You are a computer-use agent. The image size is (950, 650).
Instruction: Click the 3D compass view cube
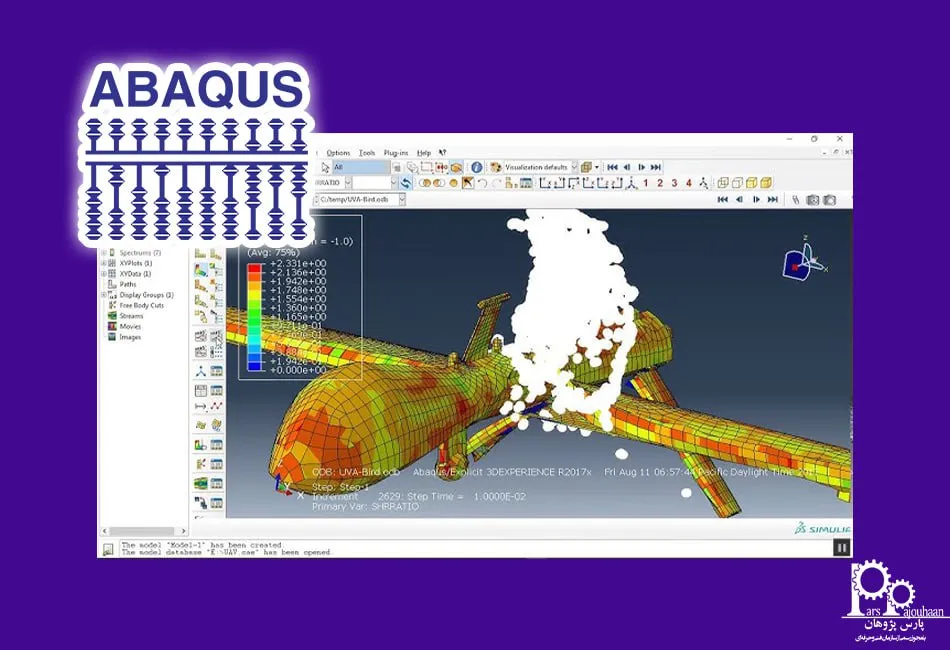[x=795, y=262]
